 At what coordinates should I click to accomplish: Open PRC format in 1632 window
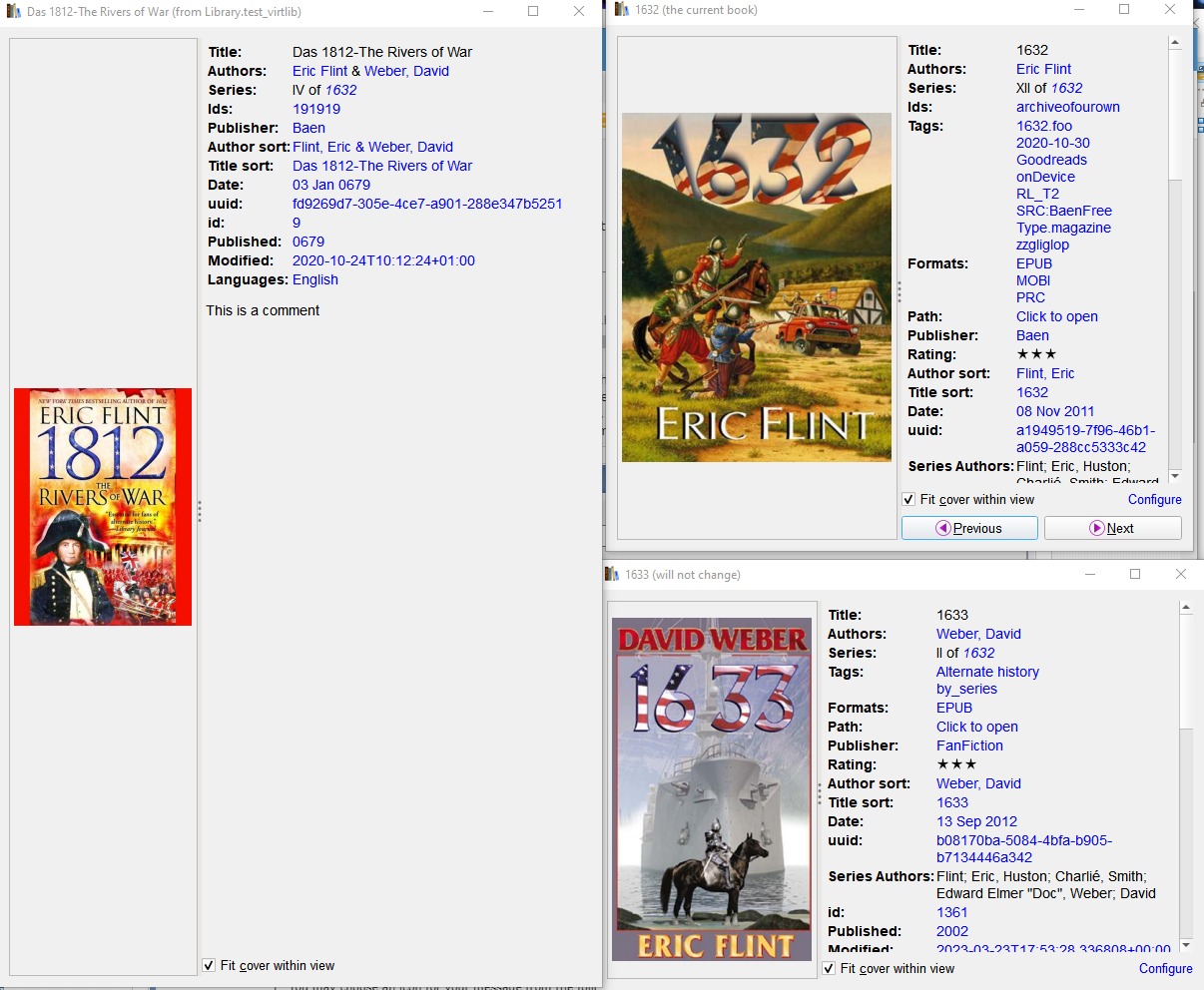pyautogui.click(x=1030, y=297)
